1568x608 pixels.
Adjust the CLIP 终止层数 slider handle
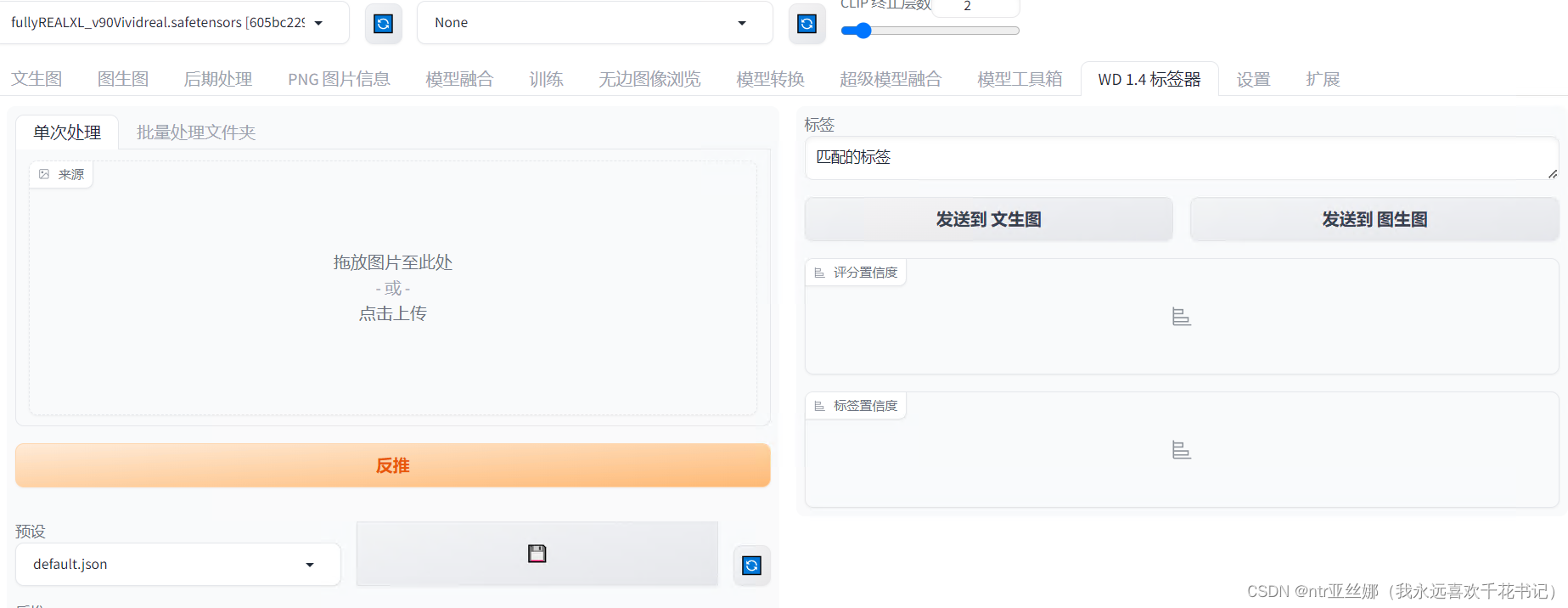pyautogui.click(x=863, y=31)
